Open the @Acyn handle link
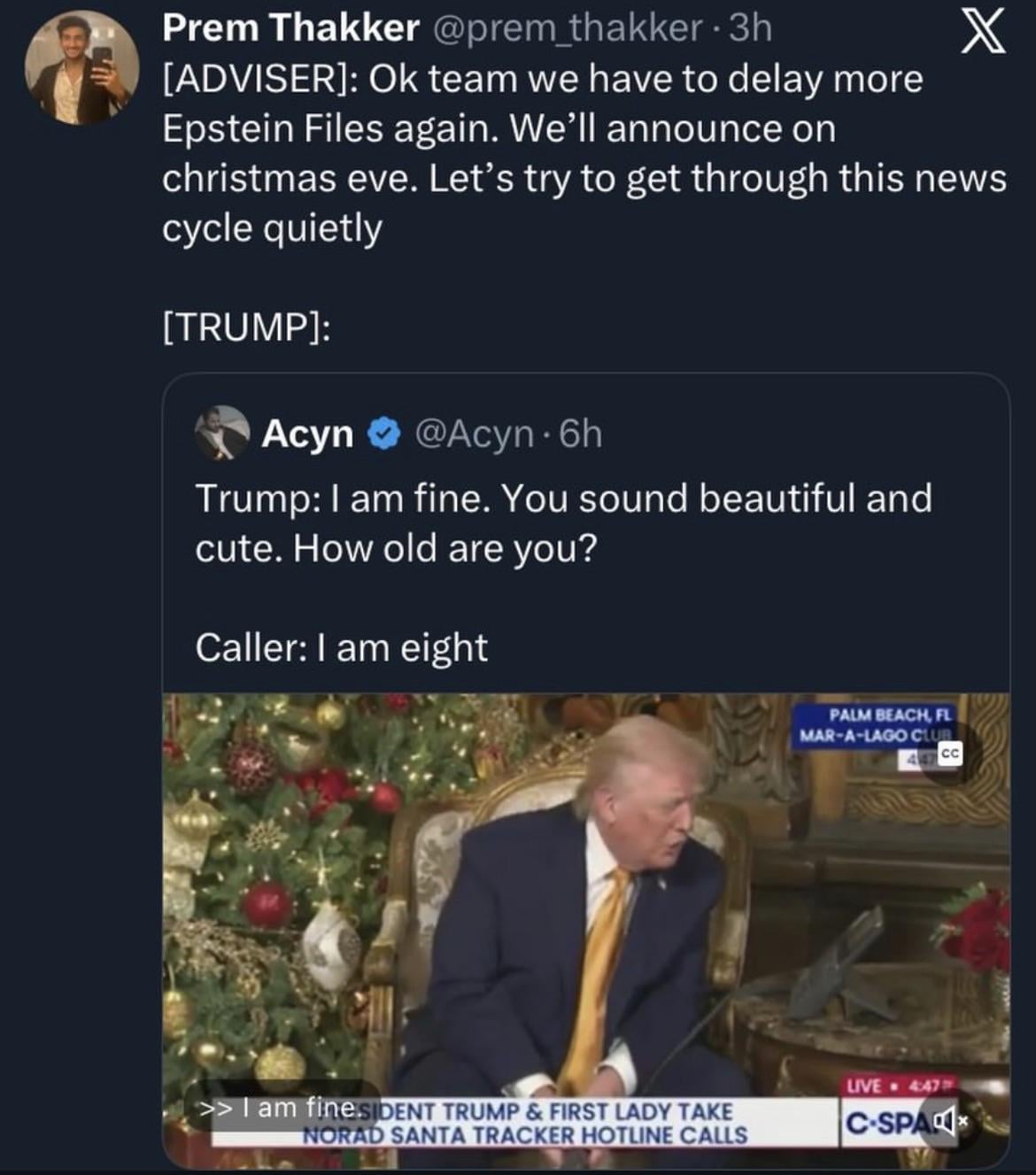Viewport: 1036px width, 1175px height. [473, 434]
